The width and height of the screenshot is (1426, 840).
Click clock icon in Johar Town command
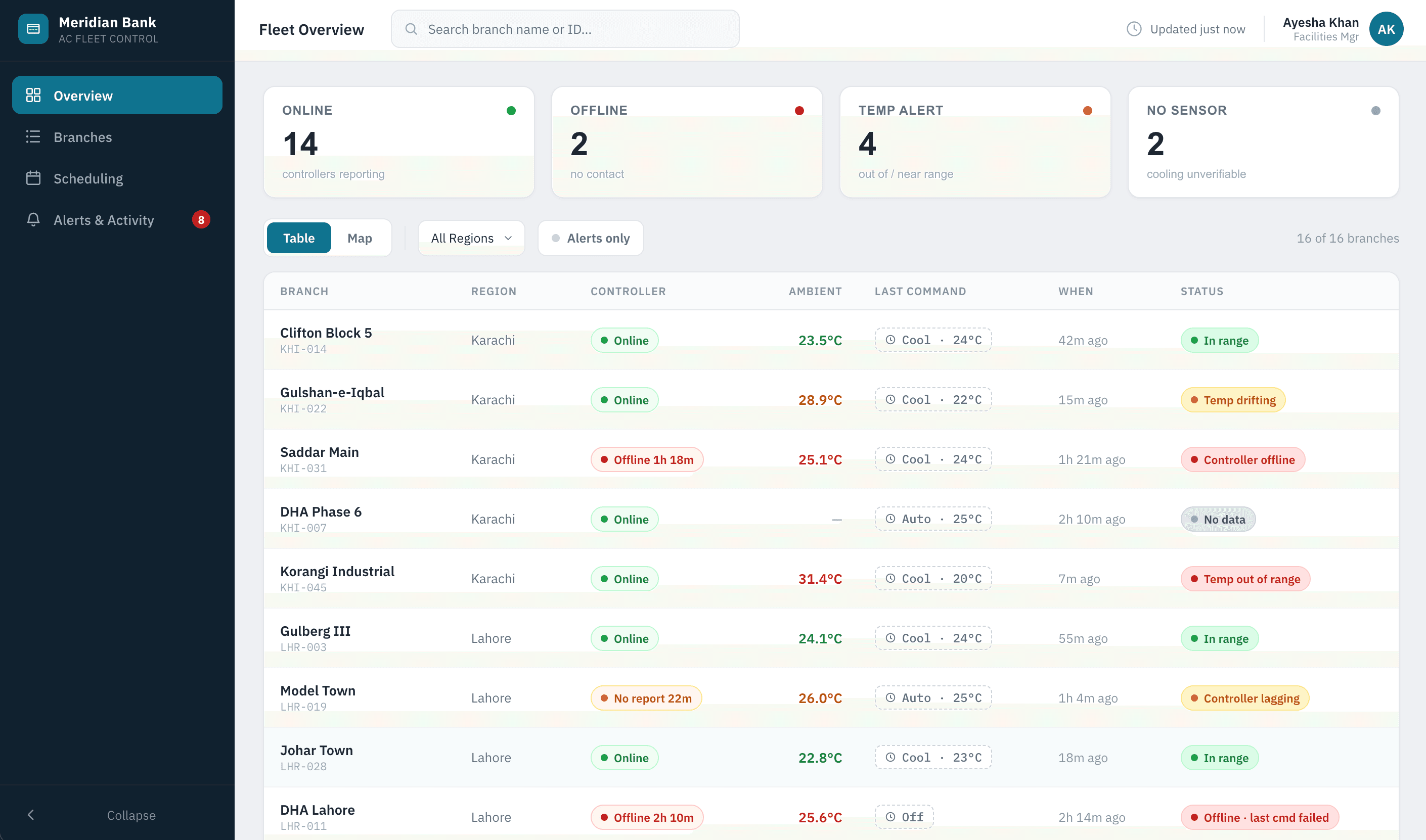[x=890, y=757]
